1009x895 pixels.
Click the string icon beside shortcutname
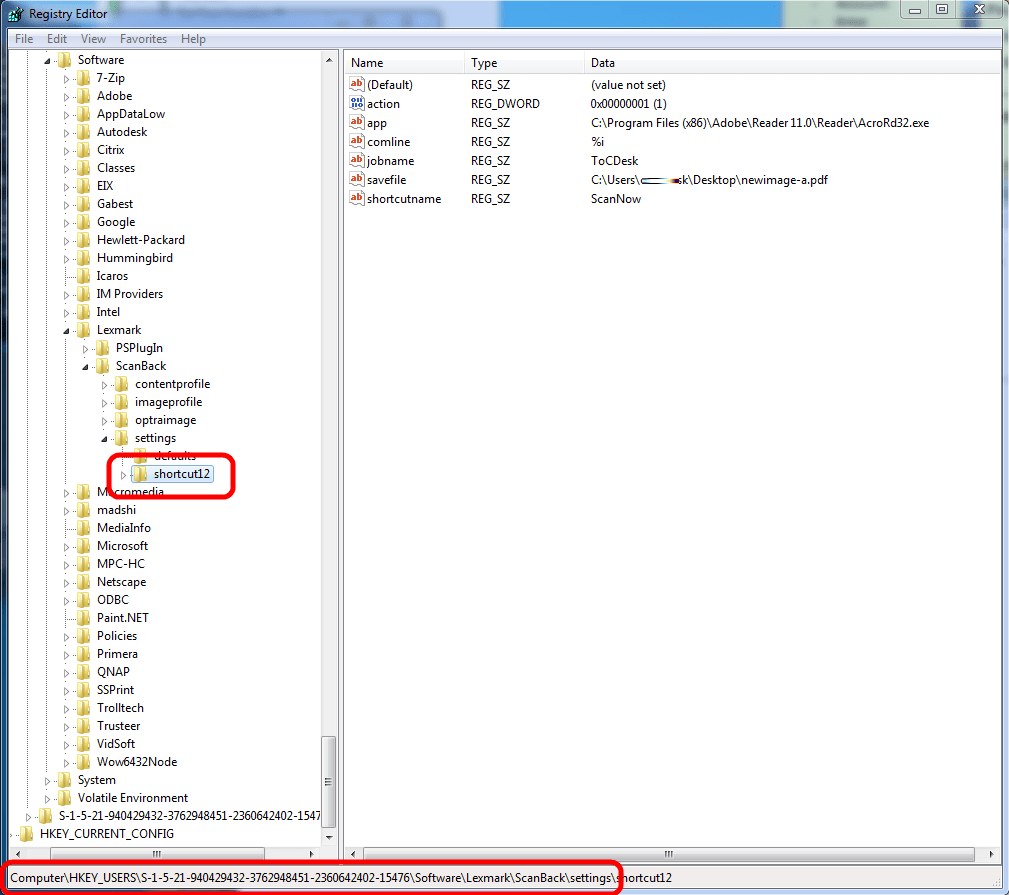pos(357,199)
